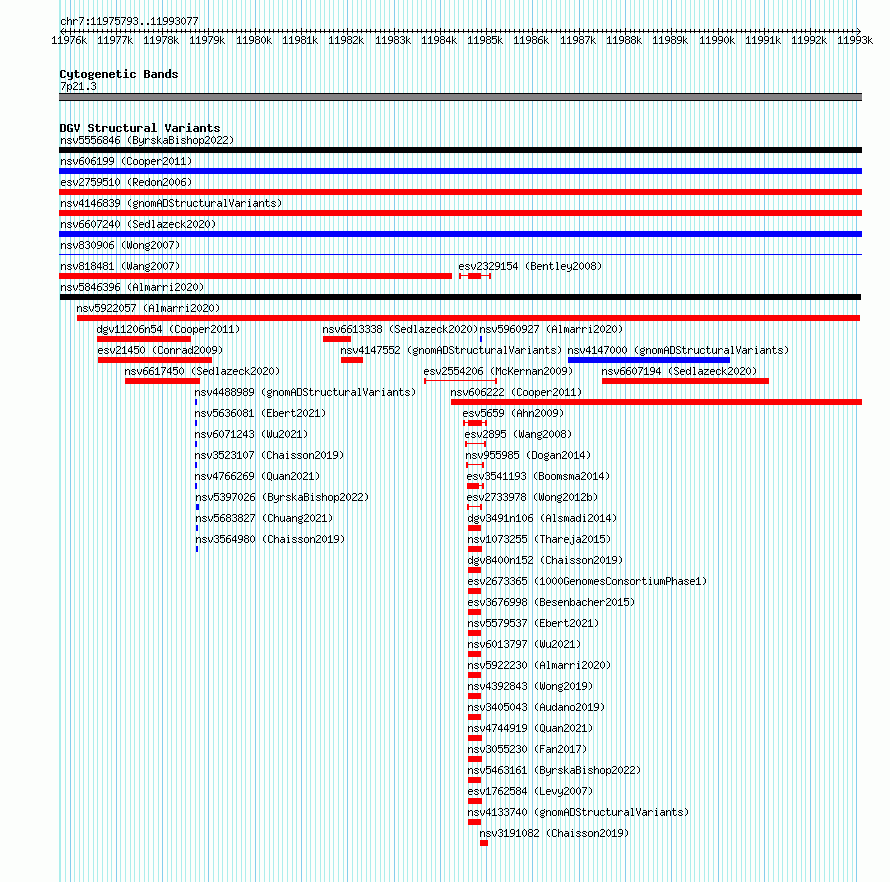Open nsv4488989 (gnomADStructuralVariants) label

click(305, 392)
